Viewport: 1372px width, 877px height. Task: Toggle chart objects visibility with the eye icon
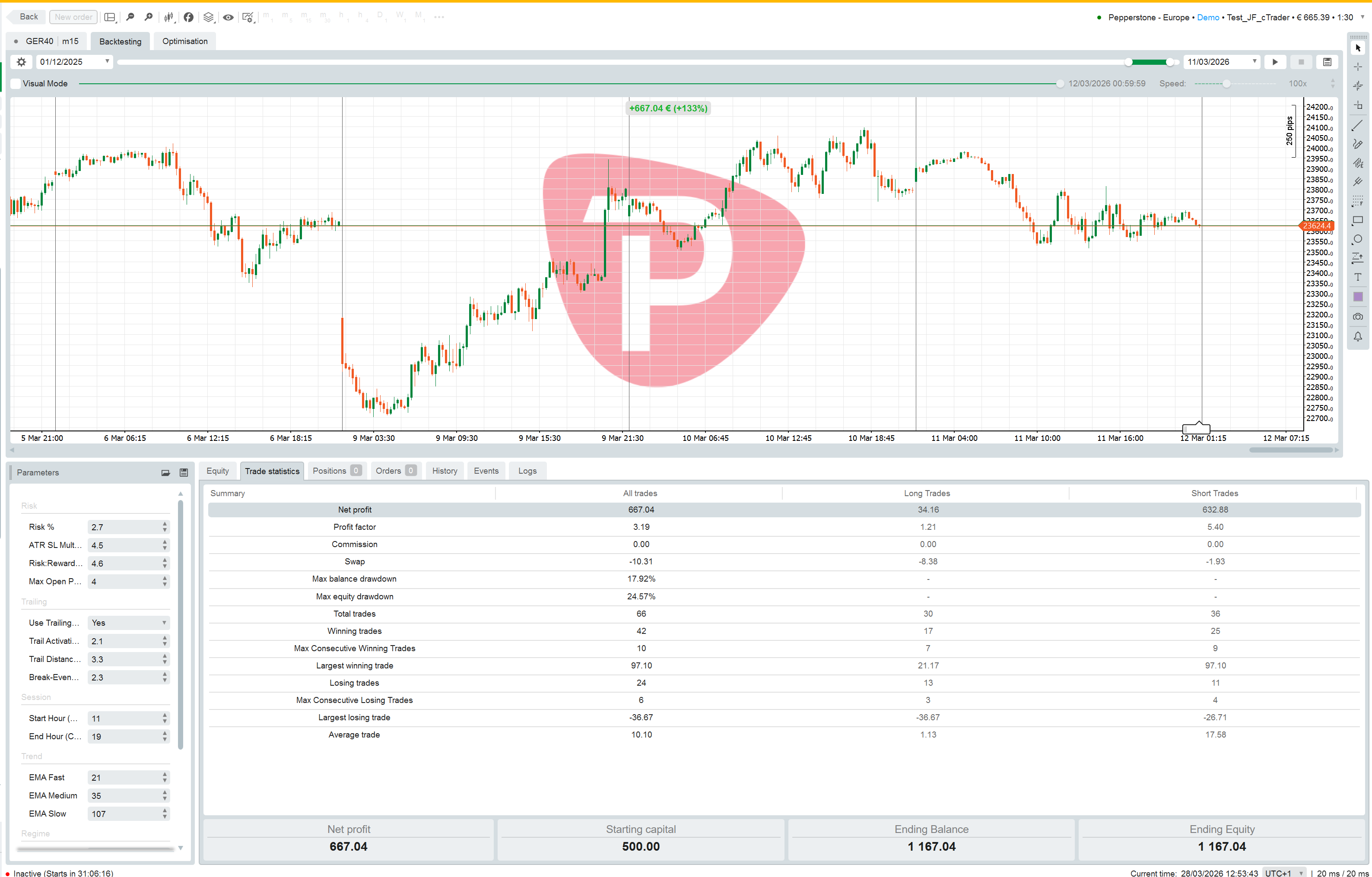coord(228,17)
